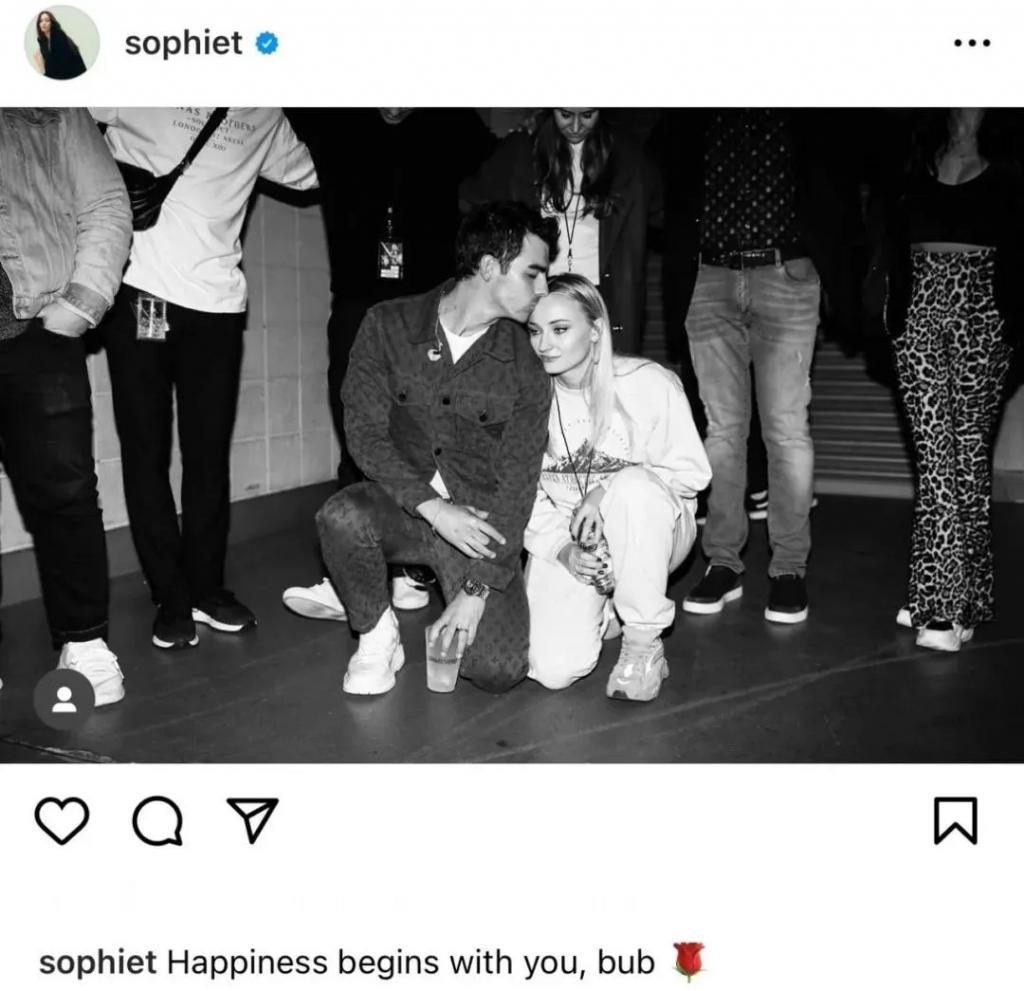Open the three-dot more options menu
The width and height of the screenshot is (1024, 991).
[972, 43]
